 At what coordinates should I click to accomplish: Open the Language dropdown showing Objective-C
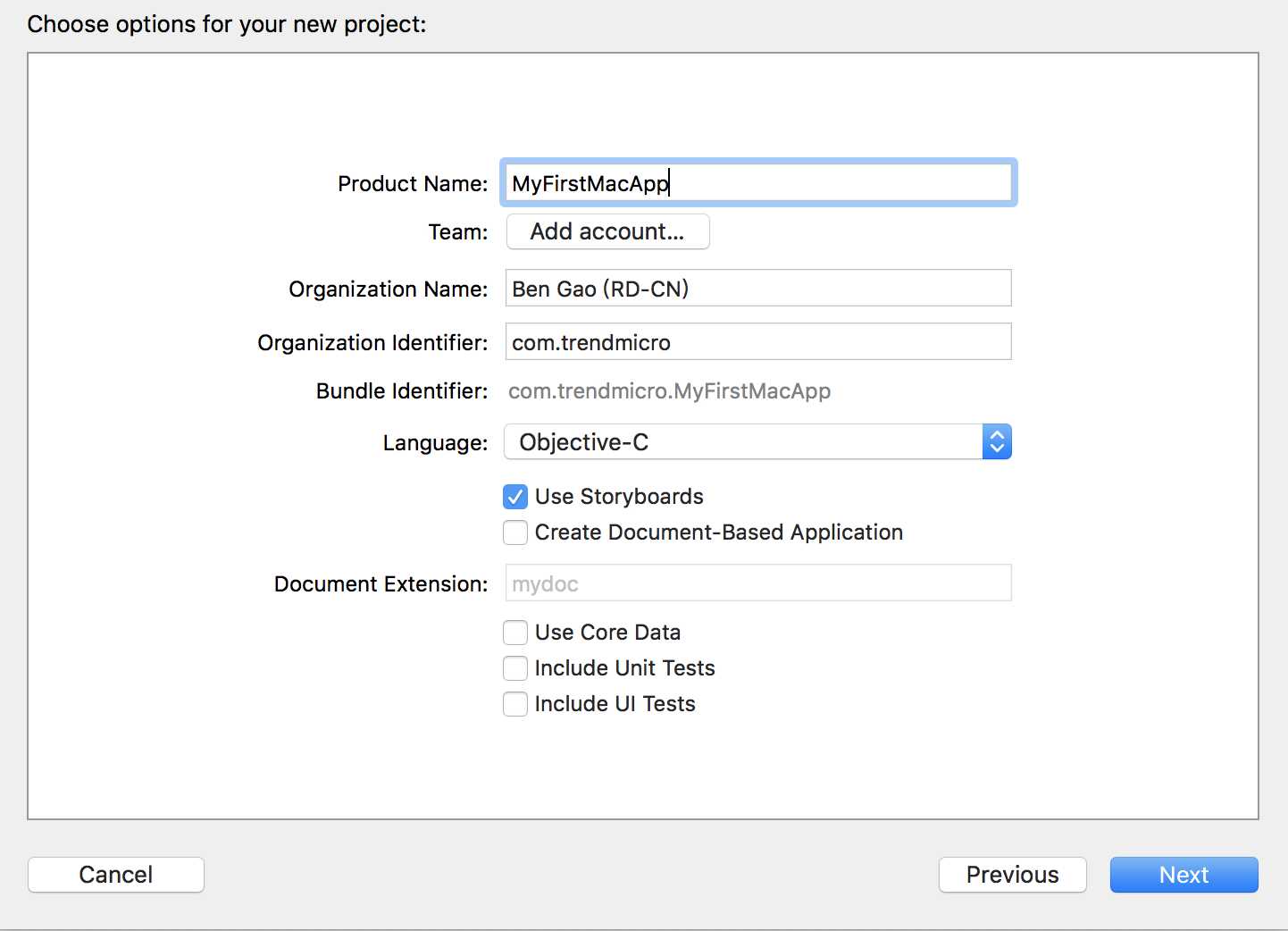coord(757,442)
